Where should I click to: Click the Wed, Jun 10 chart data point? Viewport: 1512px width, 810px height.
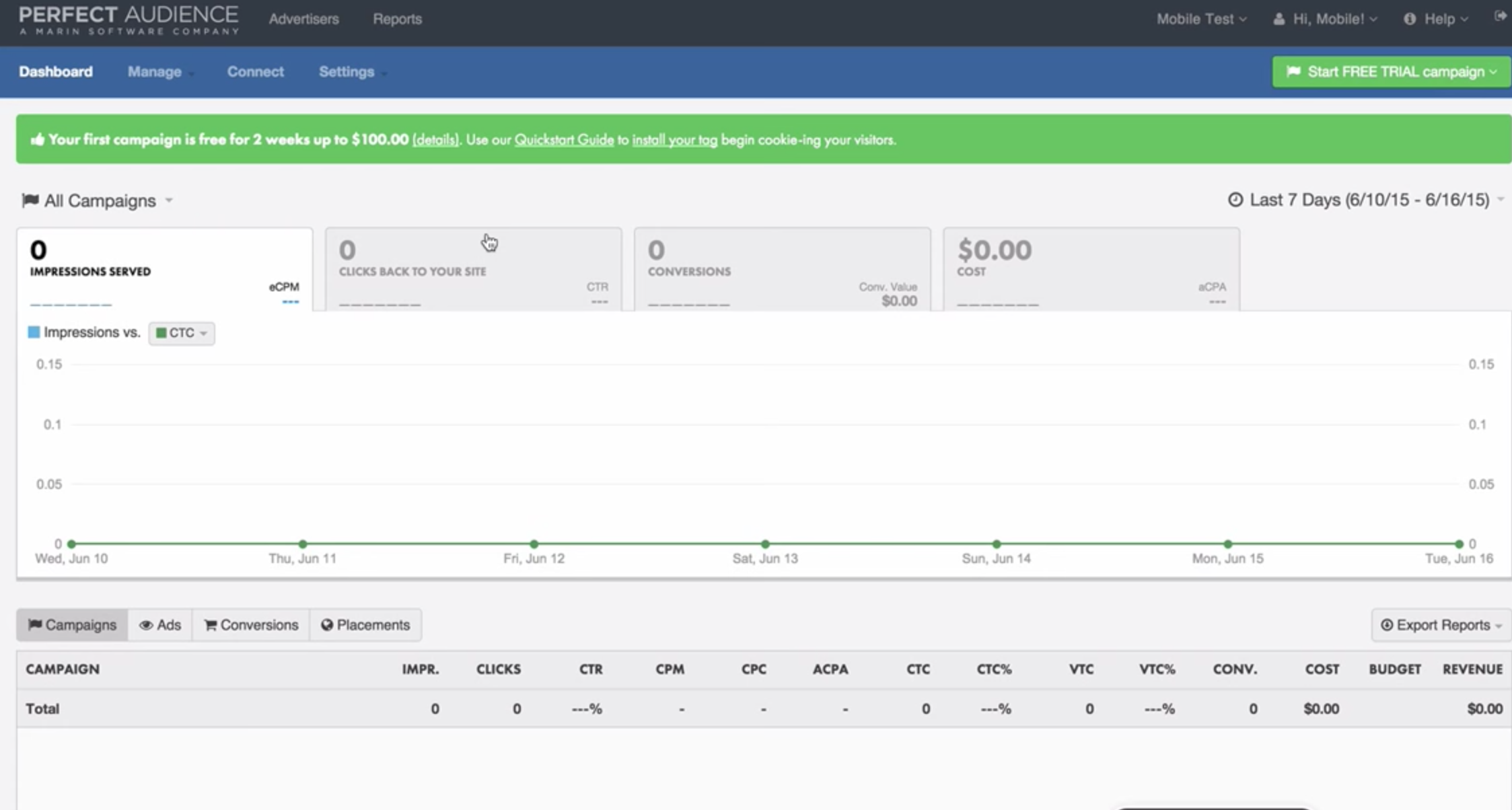(71, 544)
